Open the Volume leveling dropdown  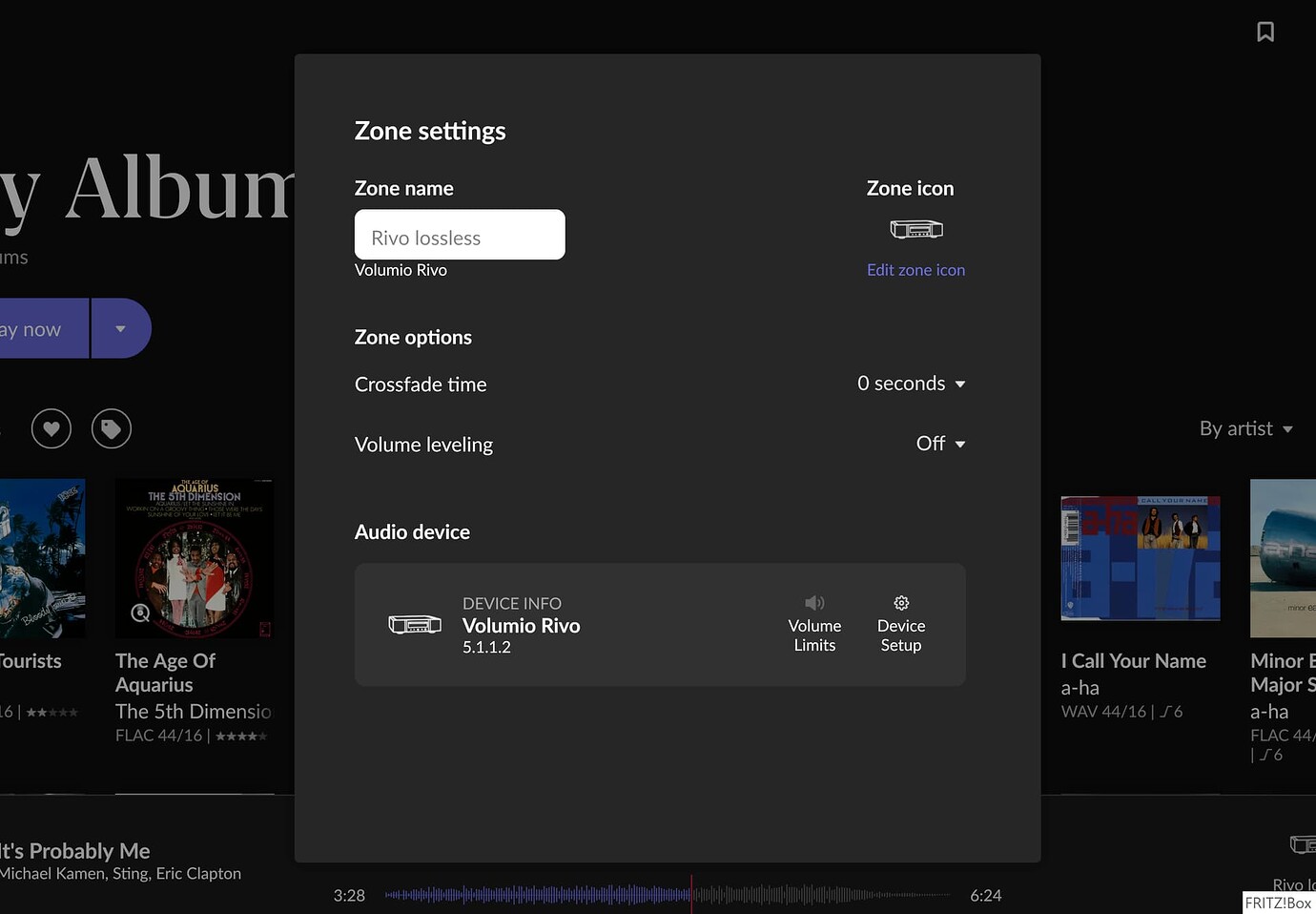click(938, 444)
